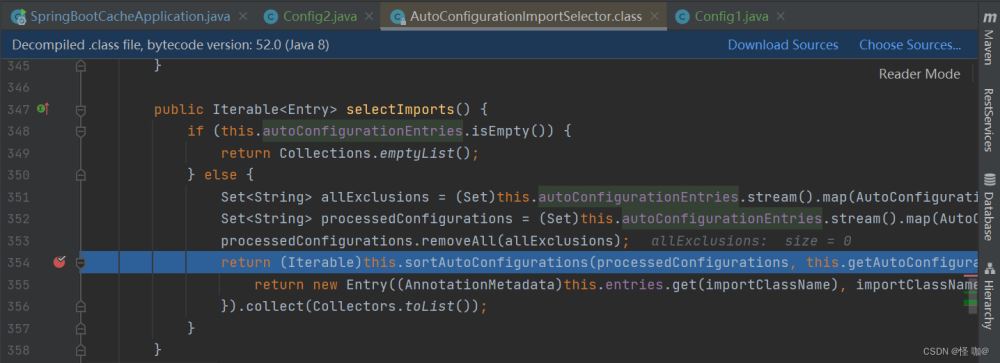Toggle Reader Mode in the editor

[919, 74]
